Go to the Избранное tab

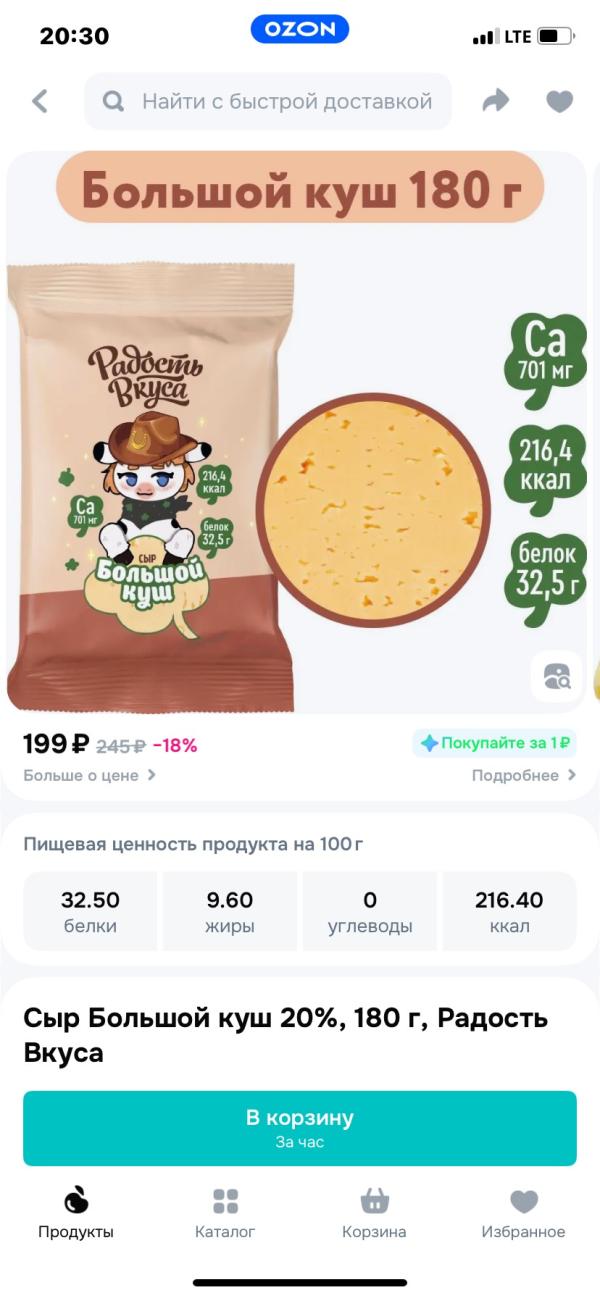523,1213
